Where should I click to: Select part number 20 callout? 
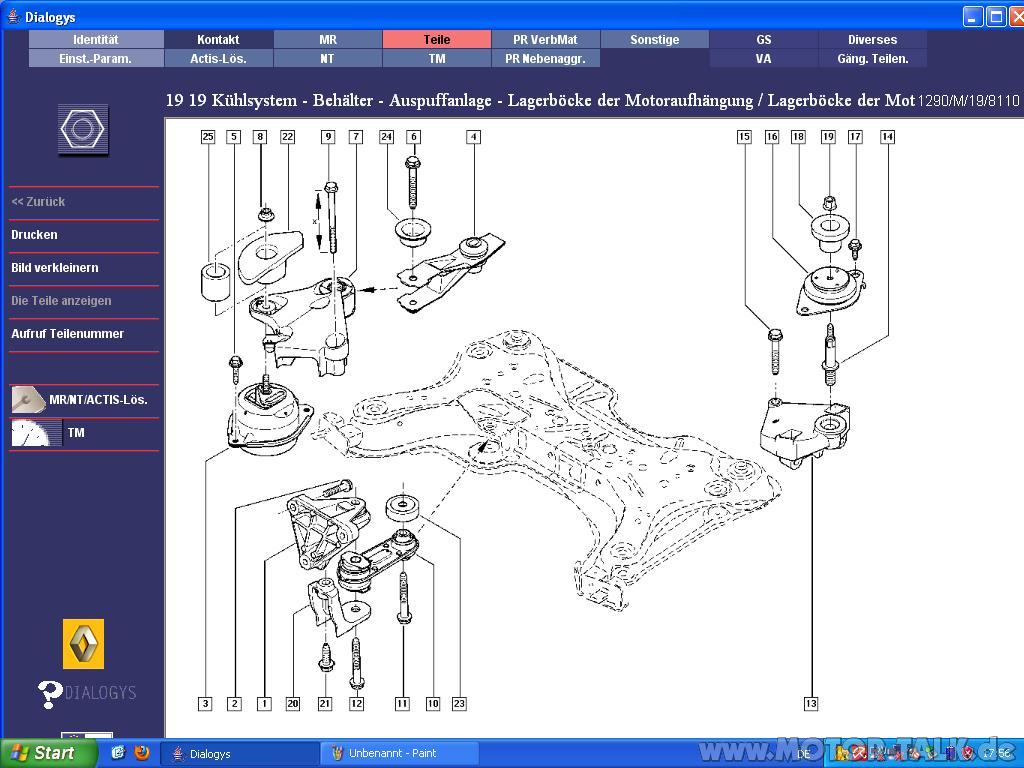293,703
